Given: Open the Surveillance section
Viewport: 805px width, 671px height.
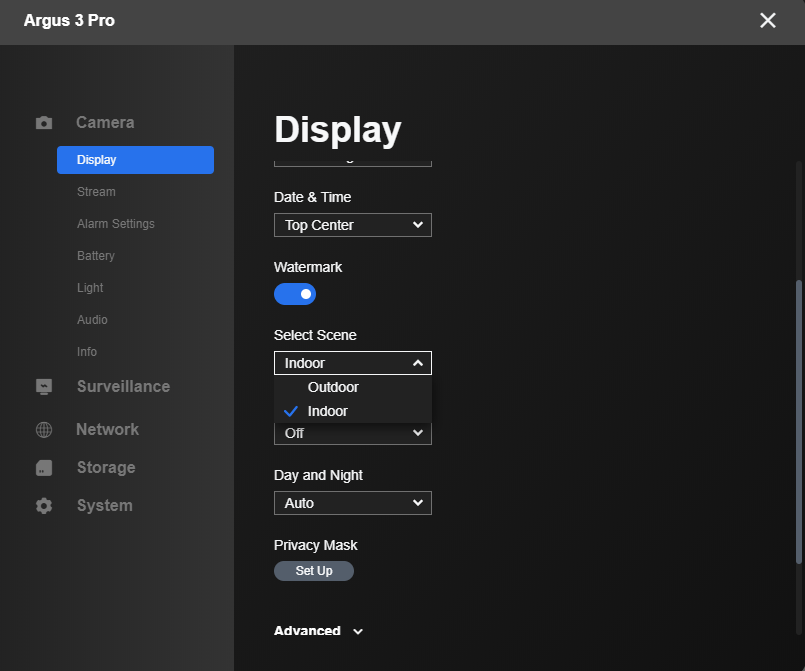Looking at the screenshot, I should click(123, 387).
